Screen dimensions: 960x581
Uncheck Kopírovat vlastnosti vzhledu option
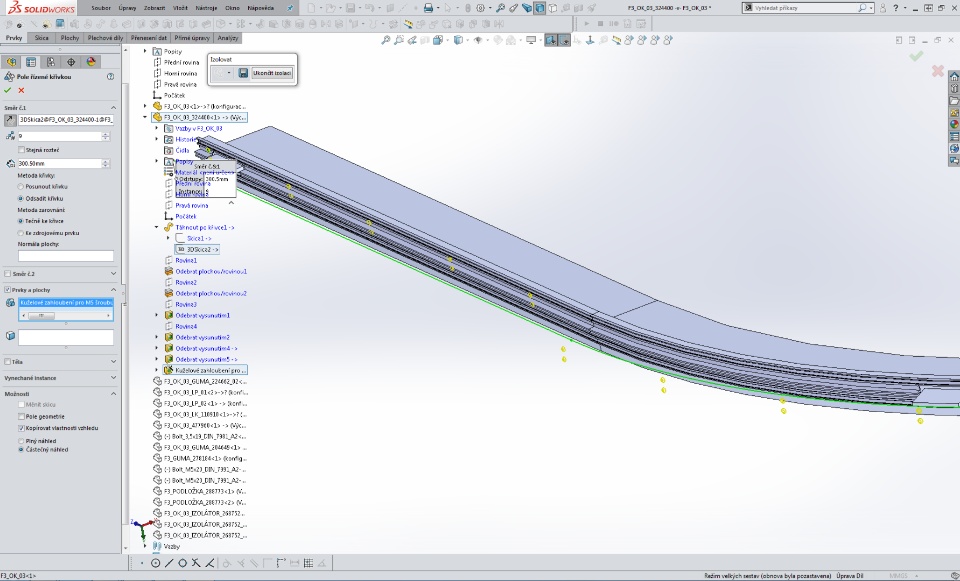(22, 427)
